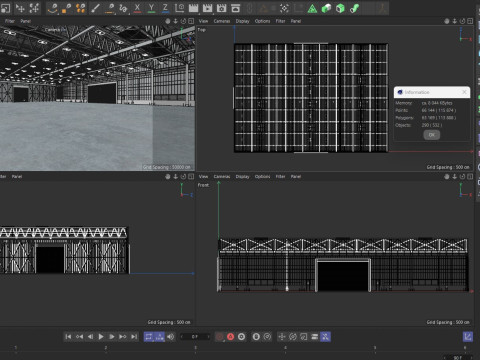The width and height of the screenshot is (480, 360).
Task: Click OK in Information dialog
Action: click(432, 135)
